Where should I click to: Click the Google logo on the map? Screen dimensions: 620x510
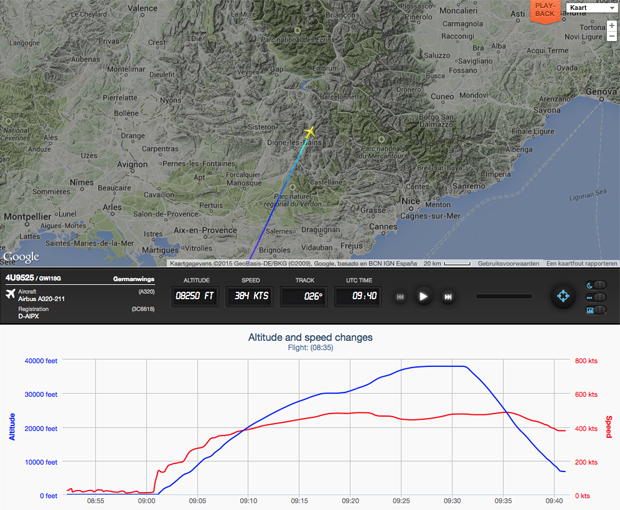click(21, 257)
